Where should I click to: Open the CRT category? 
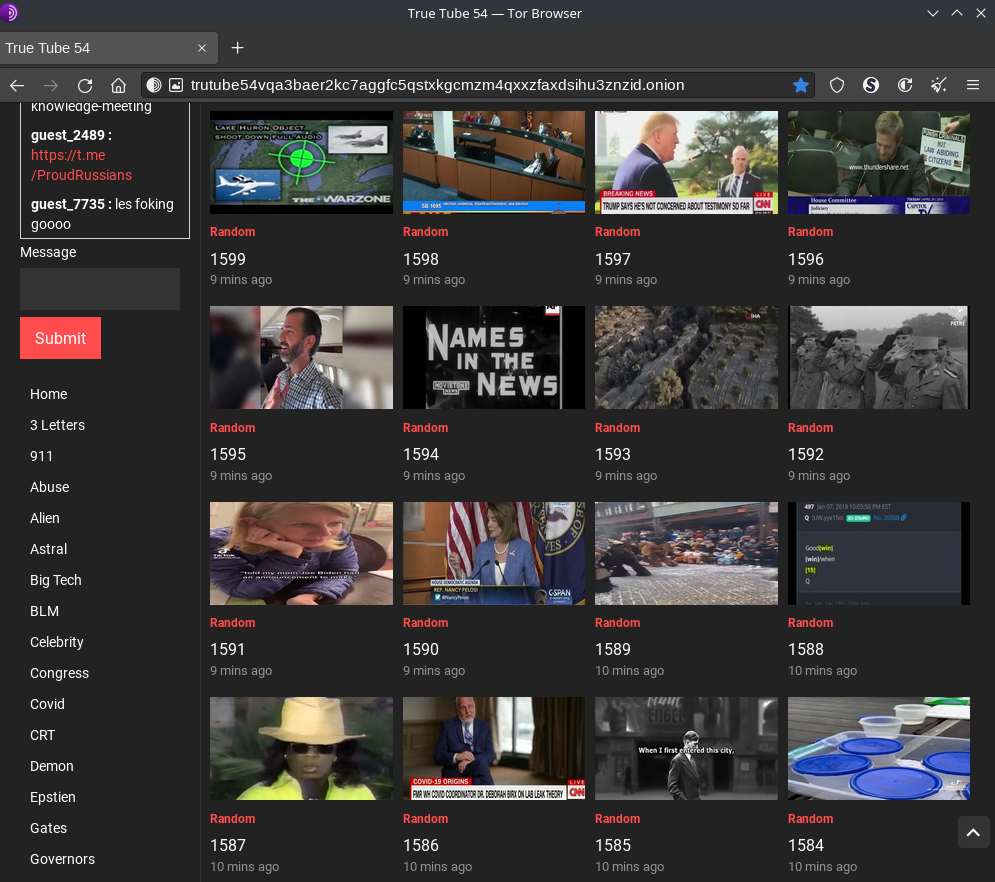click(x=43, y=735)
